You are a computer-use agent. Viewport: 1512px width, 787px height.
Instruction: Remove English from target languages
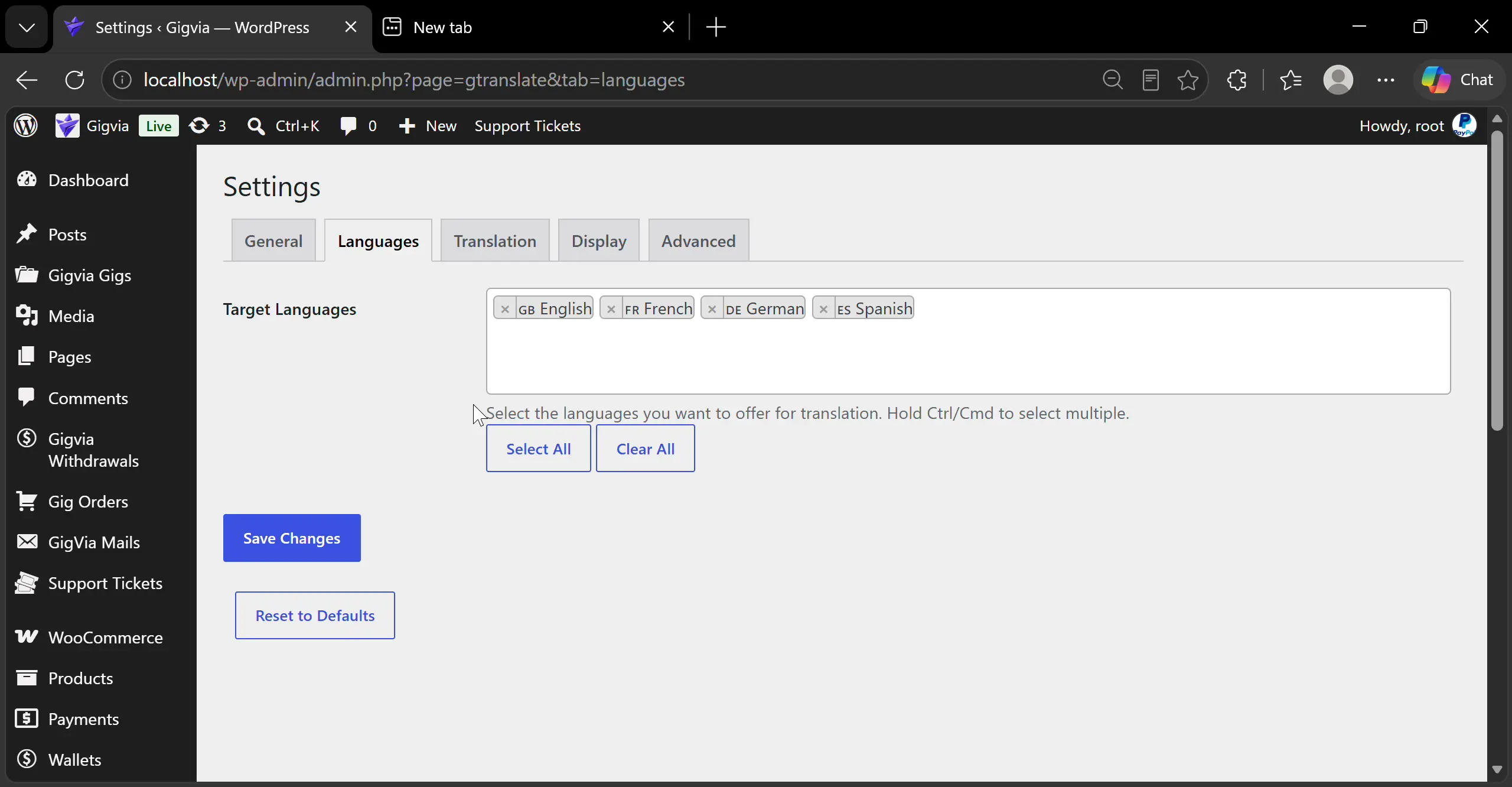pyautogui.click(x=505, y=308)
